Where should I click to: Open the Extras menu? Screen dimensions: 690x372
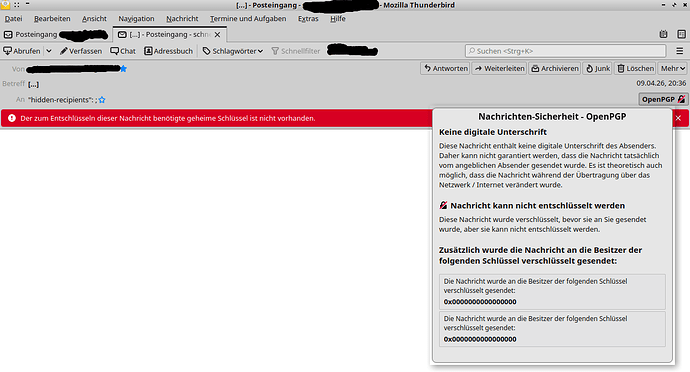[x=308, y=18]
